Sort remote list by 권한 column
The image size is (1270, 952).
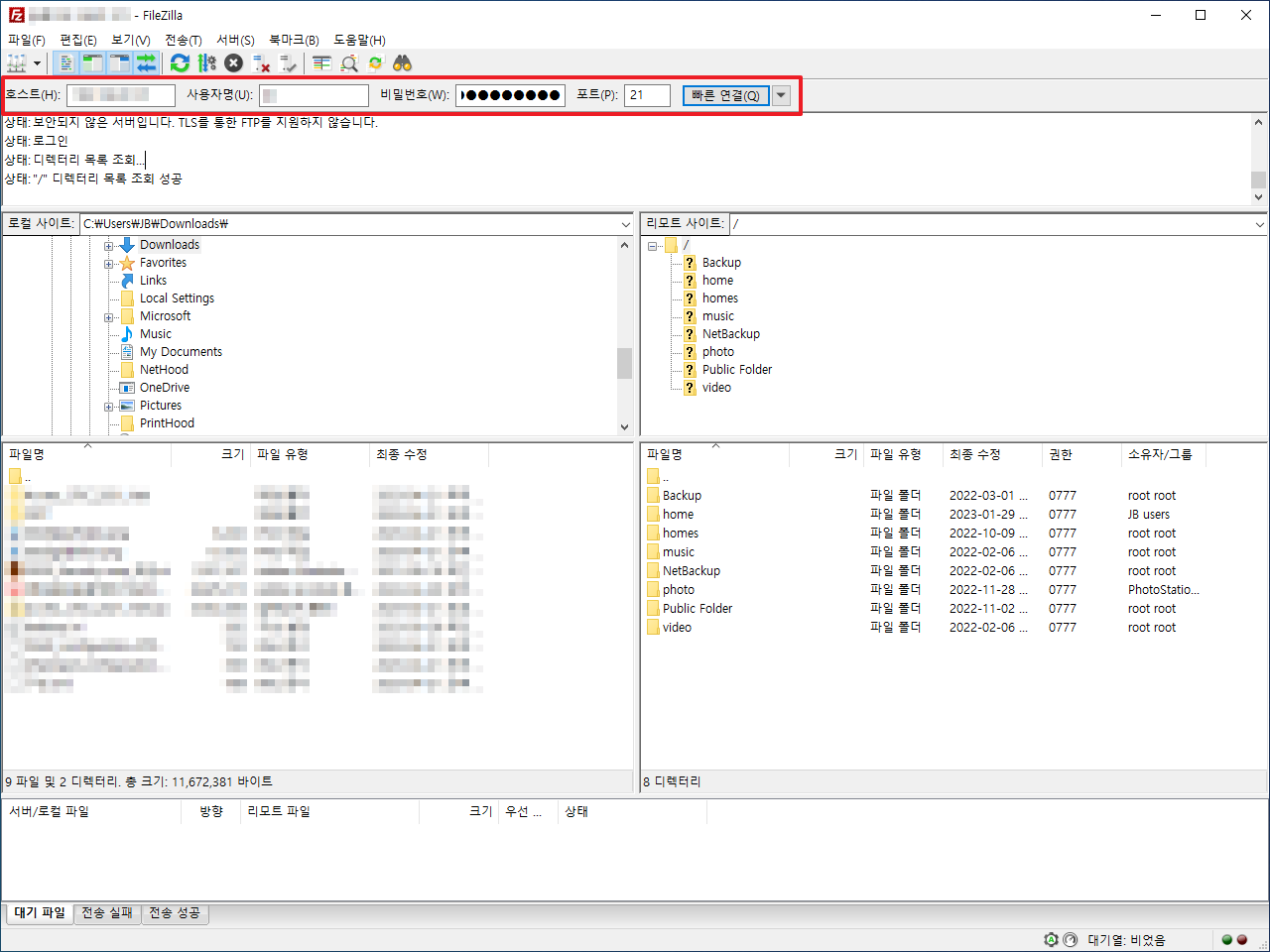pyautogui.click(x=1081, y=454)
